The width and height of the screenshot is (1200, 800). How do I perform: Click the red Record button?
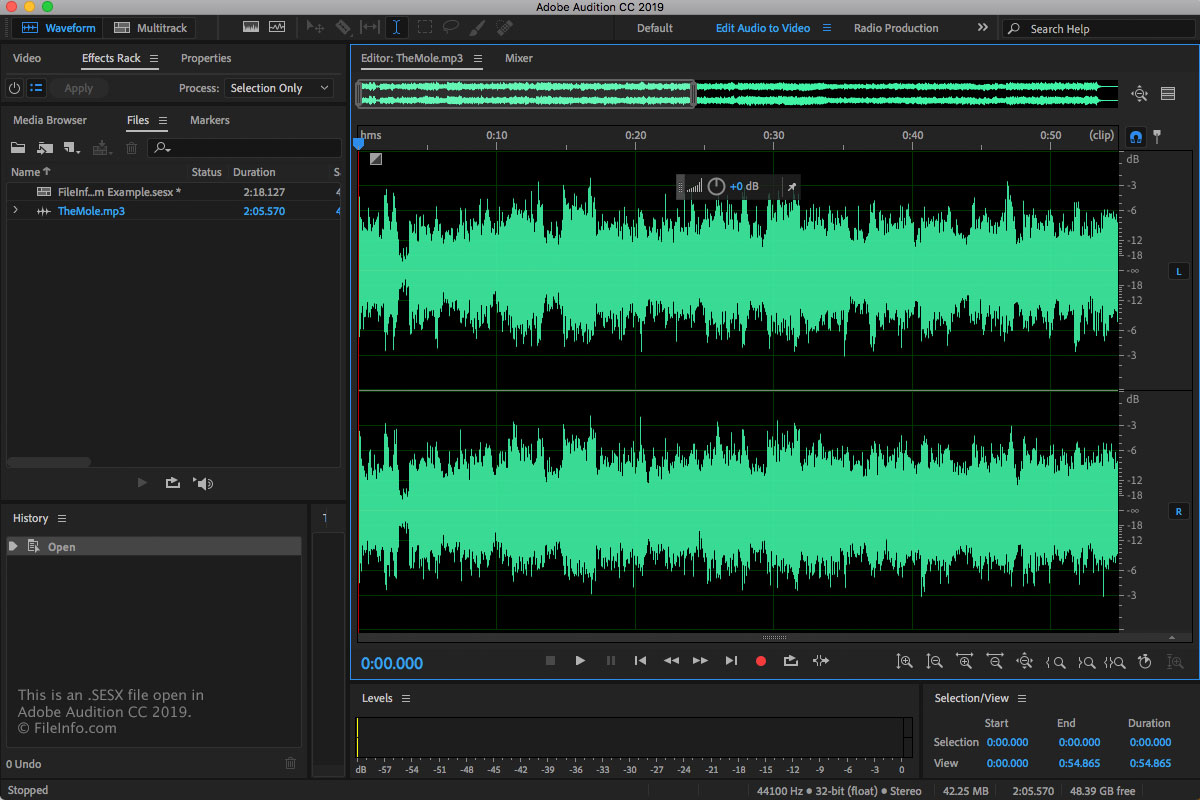point(761,661)
